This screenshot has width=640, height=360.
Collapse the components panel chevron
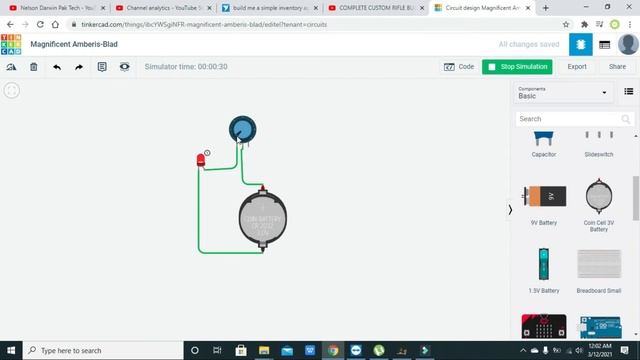point(510,210)
